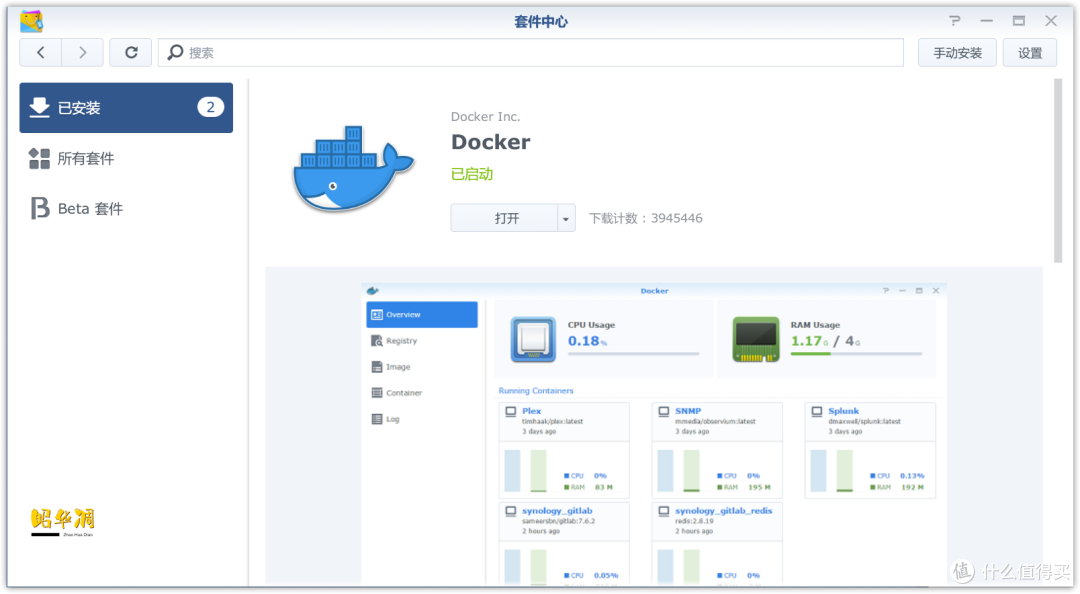Viewport: 1080px width, 594px height.
Task: Click the Beta B icon
Action: (x=40, y=208)
